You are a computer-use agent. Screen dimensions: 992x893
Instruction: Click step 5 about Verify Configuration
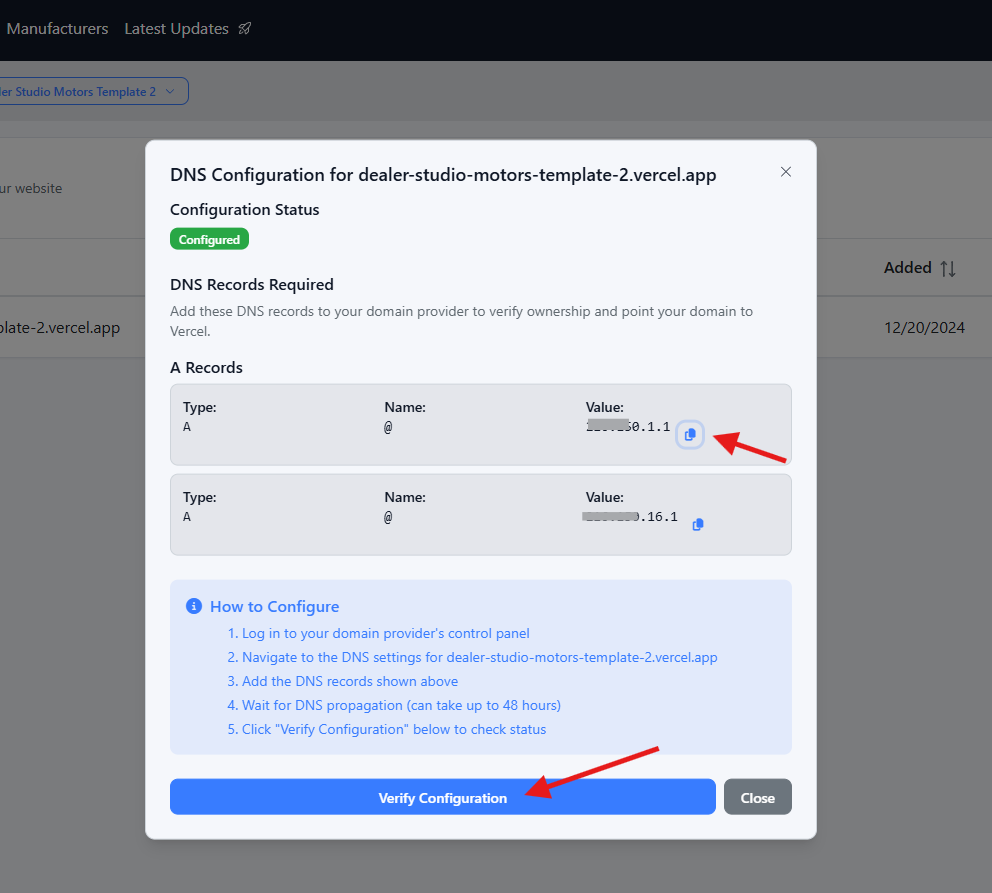click(x=387, y=729)
